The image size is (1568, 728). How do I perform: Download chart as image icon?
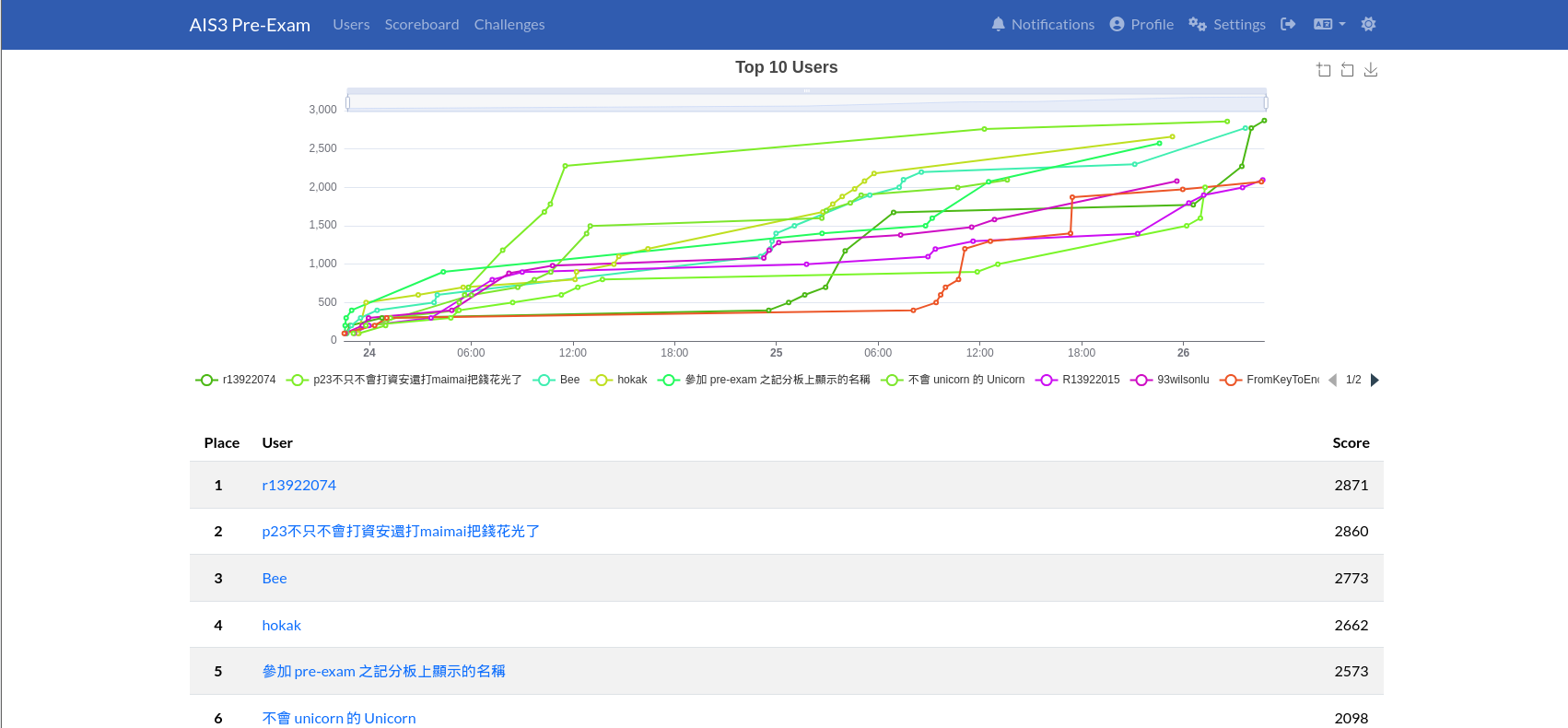pyautogui.click(x=1371, y=70)
